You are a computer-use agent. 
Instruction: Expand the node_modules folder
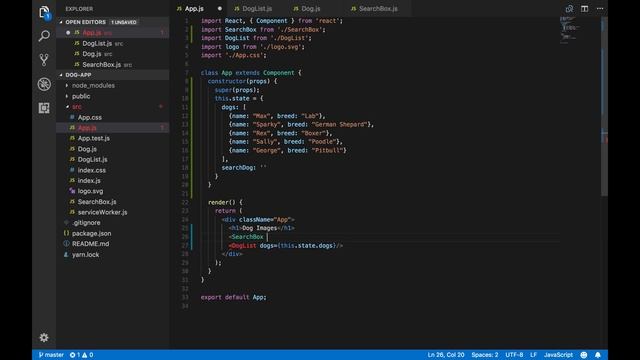[113, 86]
